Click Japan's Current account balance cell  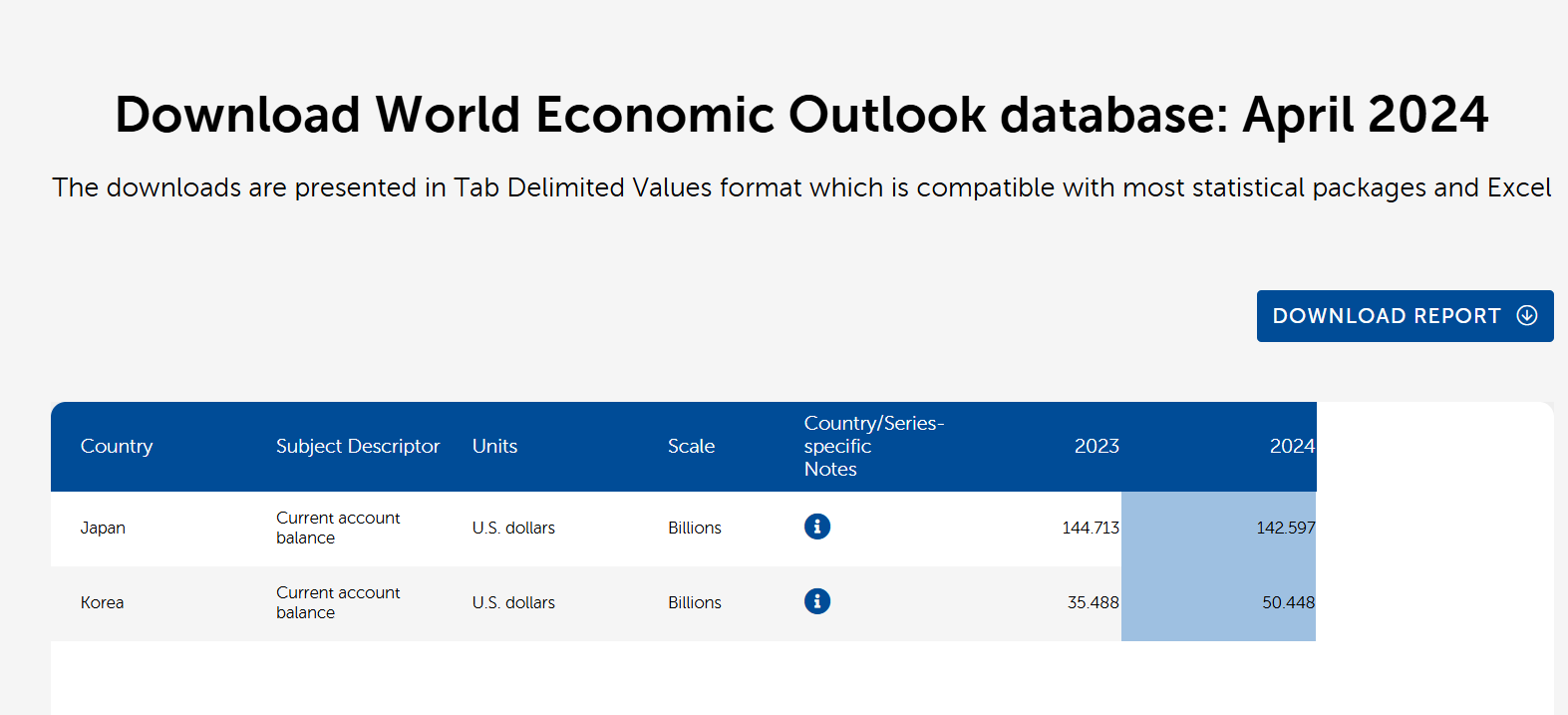[338, 529]
